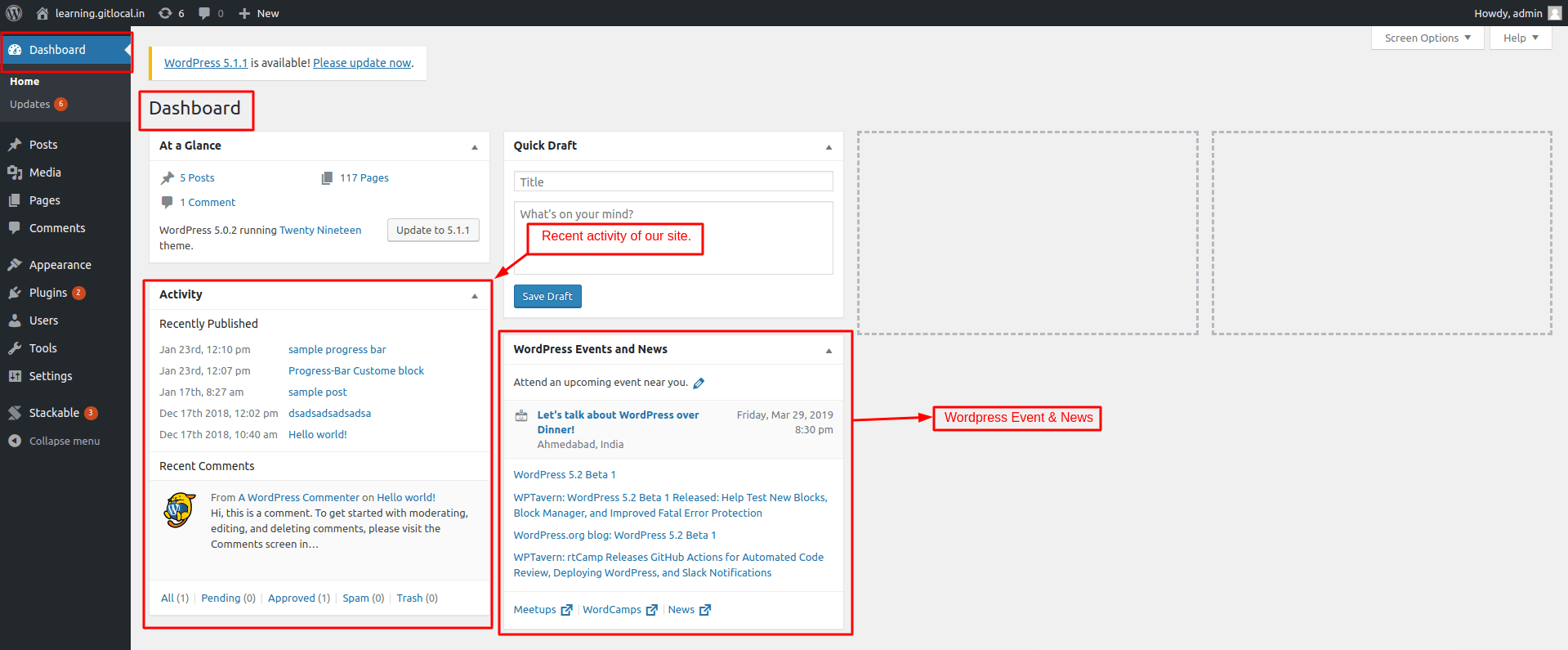Image resolution: width=1568 pixels, height=650 pixels.
Task: Collapse the WordPress Events and News panel
Action: click(829, 351)
